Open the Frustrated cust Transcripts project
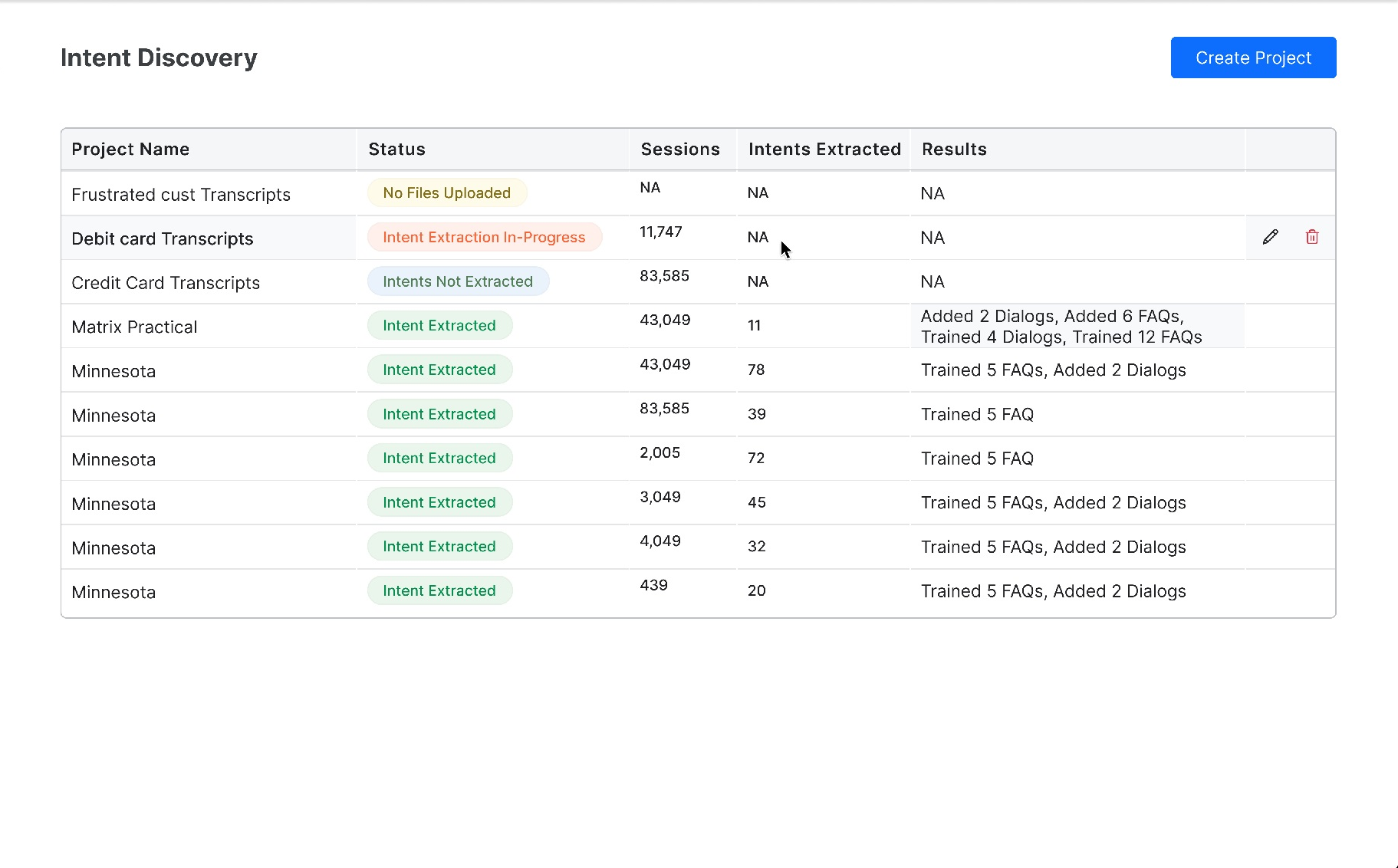 pyautogui.click(x=181, y=195)
